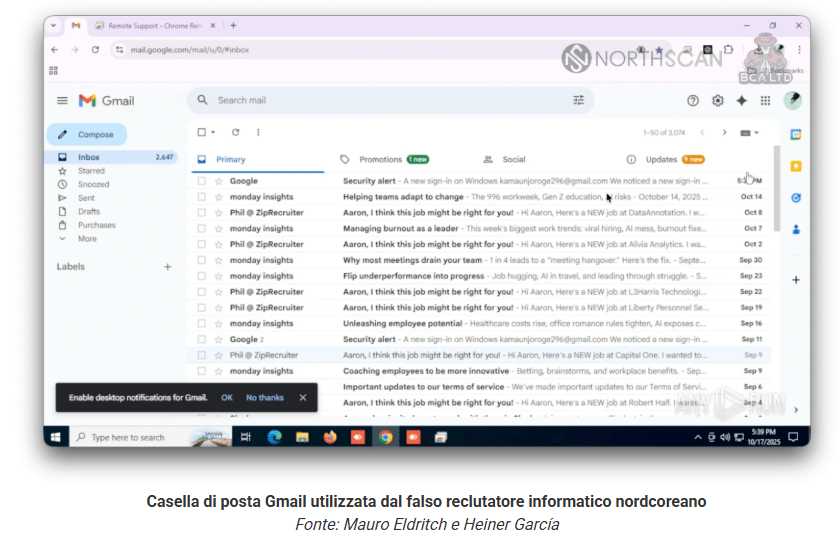Open the Starred folder
Viewport: 838px width, 543px height.
tap(91, 171)
